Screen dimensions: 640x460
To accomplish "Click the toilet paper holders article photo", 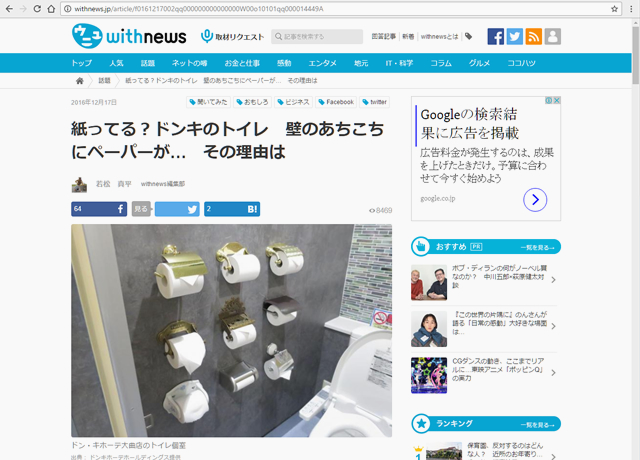I will coord(231,331).
